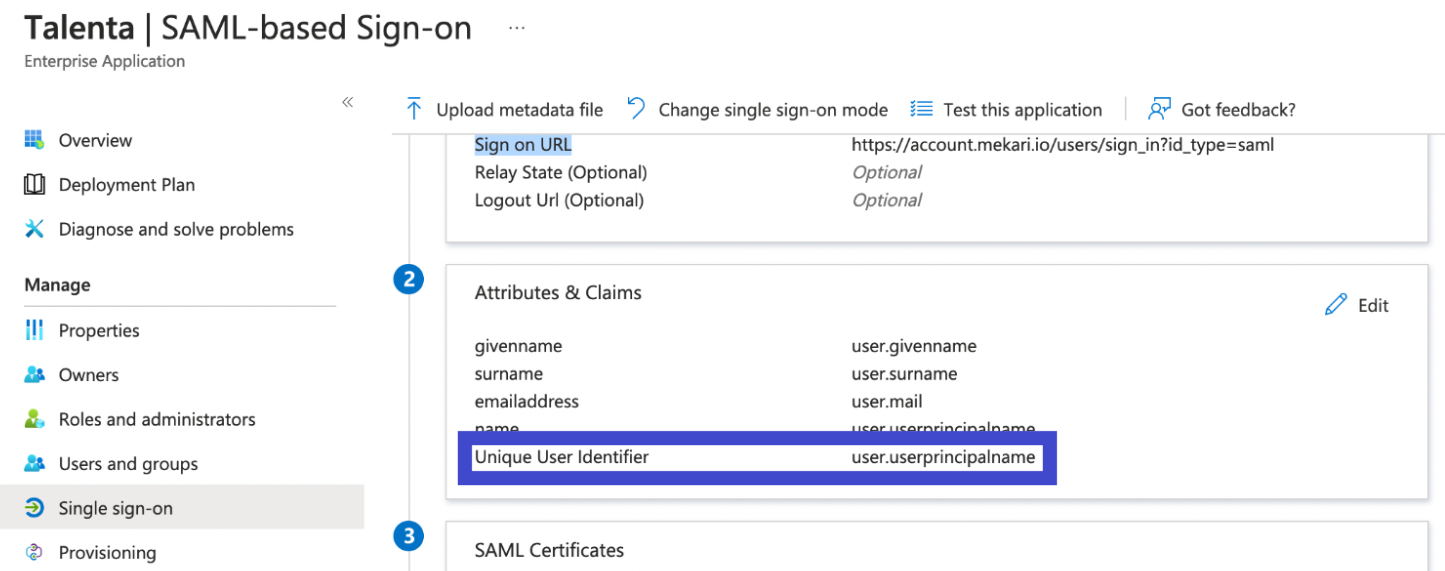Click the surname claim name

(x=509, y=374)
